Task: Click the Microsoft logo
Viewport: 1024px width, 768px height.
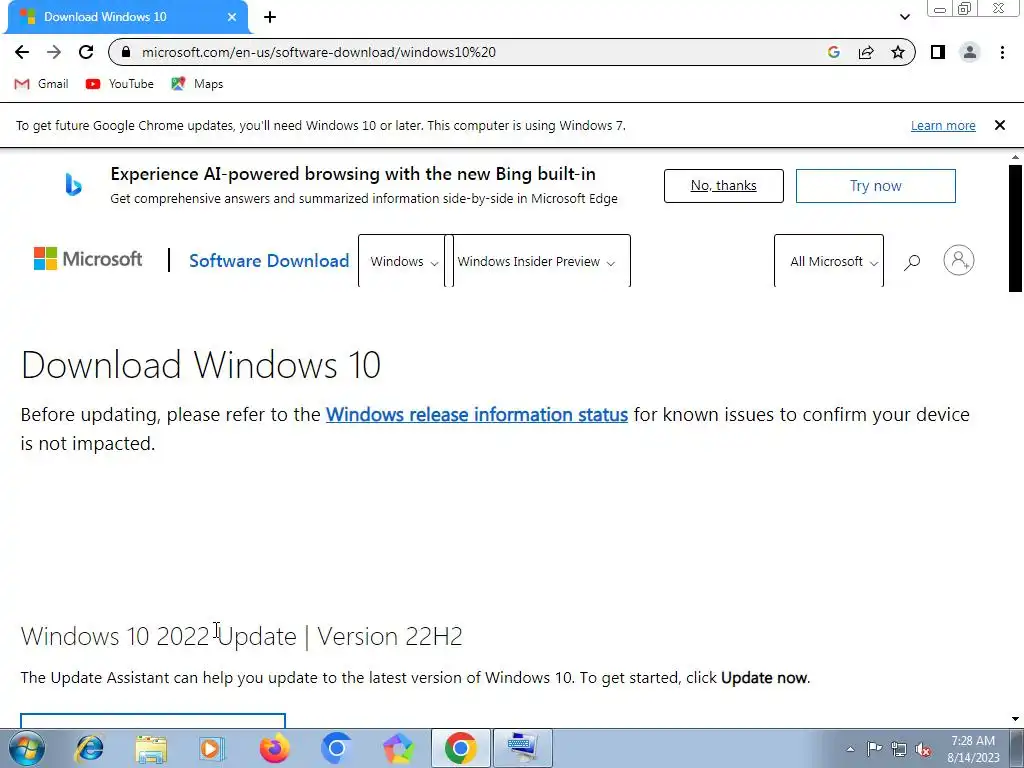Action: click(x=88, y=259)
